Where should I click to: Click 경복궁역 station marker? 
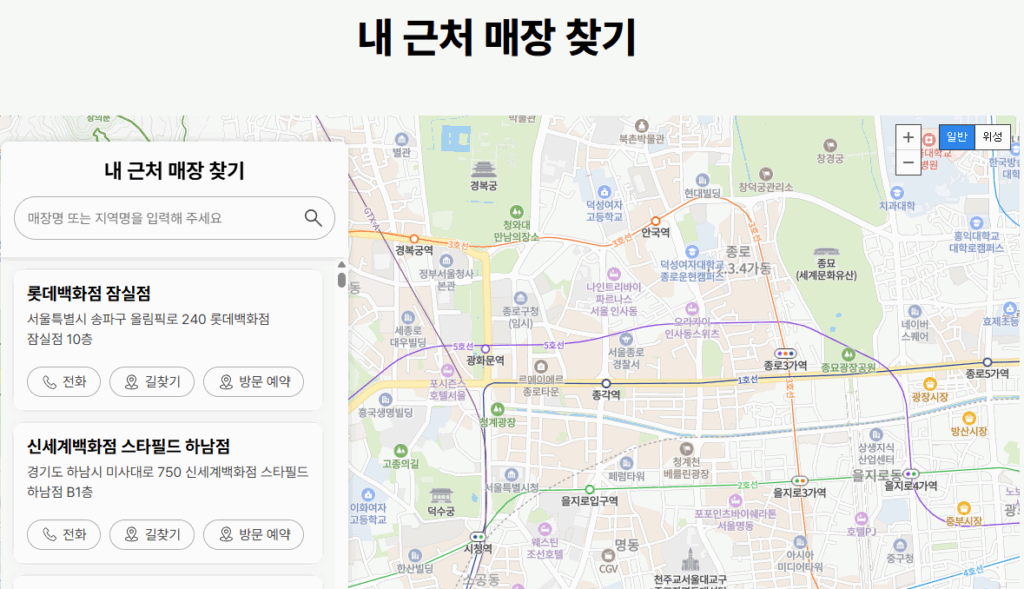tap(414, 239)
